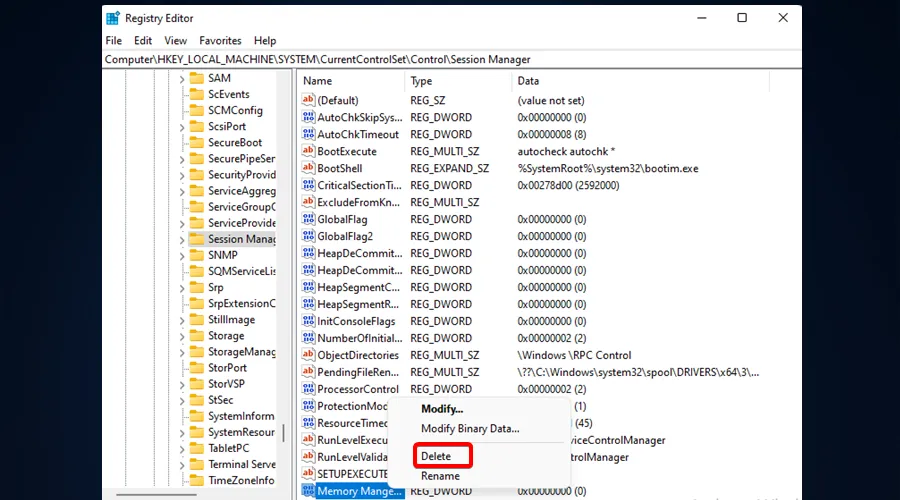Viewport: 900px width, 500px height.
Task: Expand the SNMP key chevron
Action: (182, 255)
